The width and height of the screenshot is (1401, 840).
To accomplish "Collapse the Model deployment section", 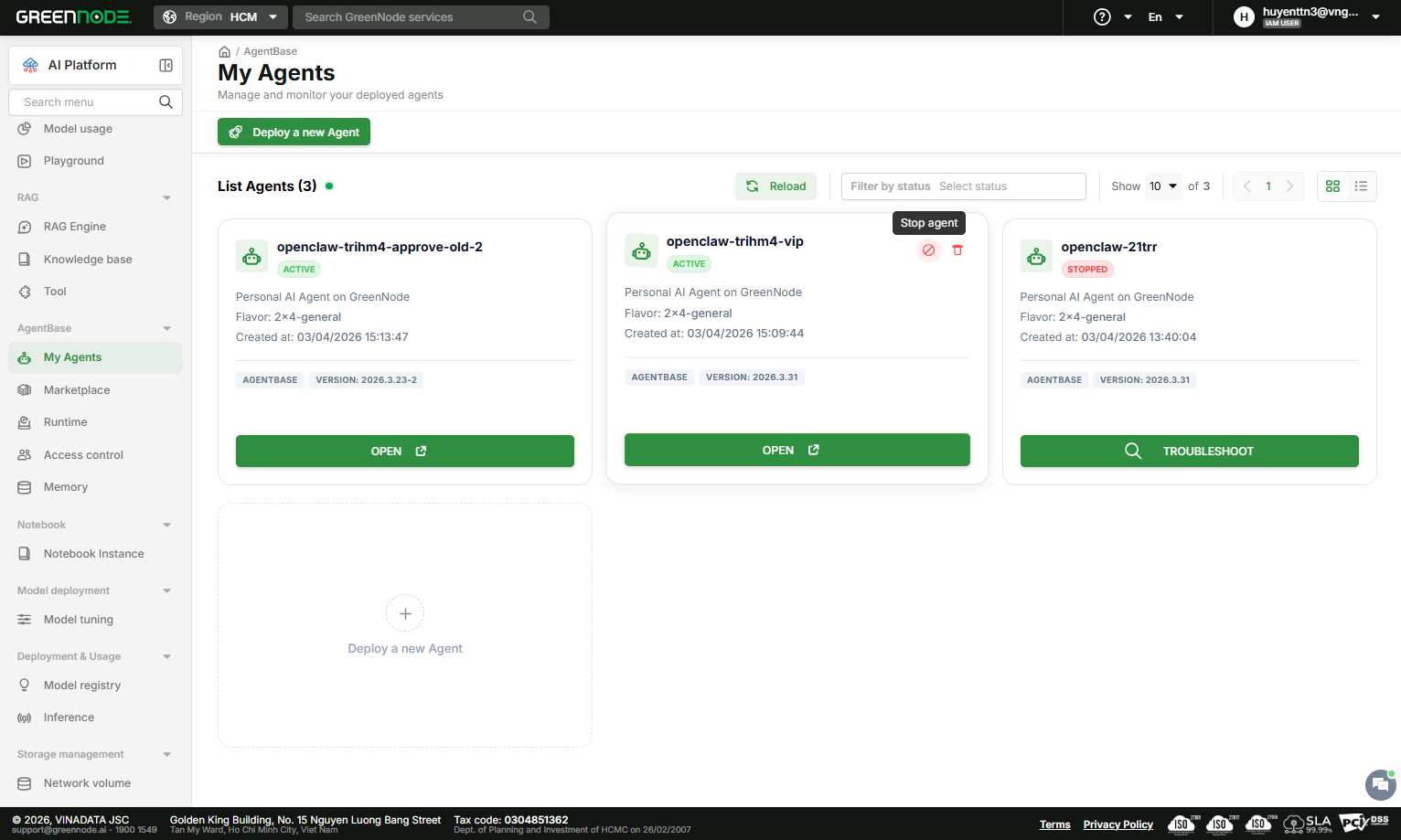I will [166, 591].
